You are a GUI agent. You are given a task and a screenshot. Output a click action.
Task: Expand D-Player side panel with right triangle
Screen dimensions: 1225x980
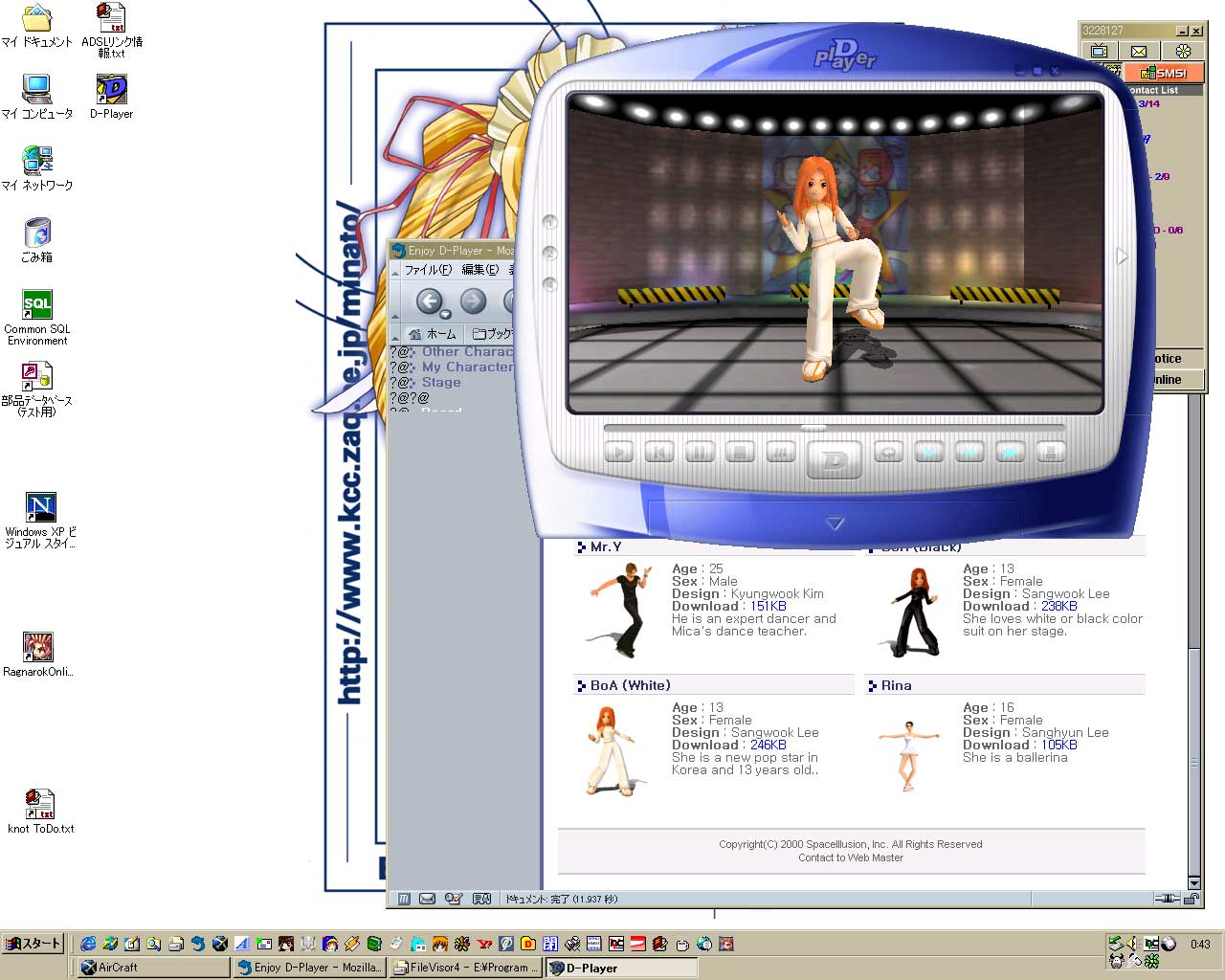point(1123,256)
